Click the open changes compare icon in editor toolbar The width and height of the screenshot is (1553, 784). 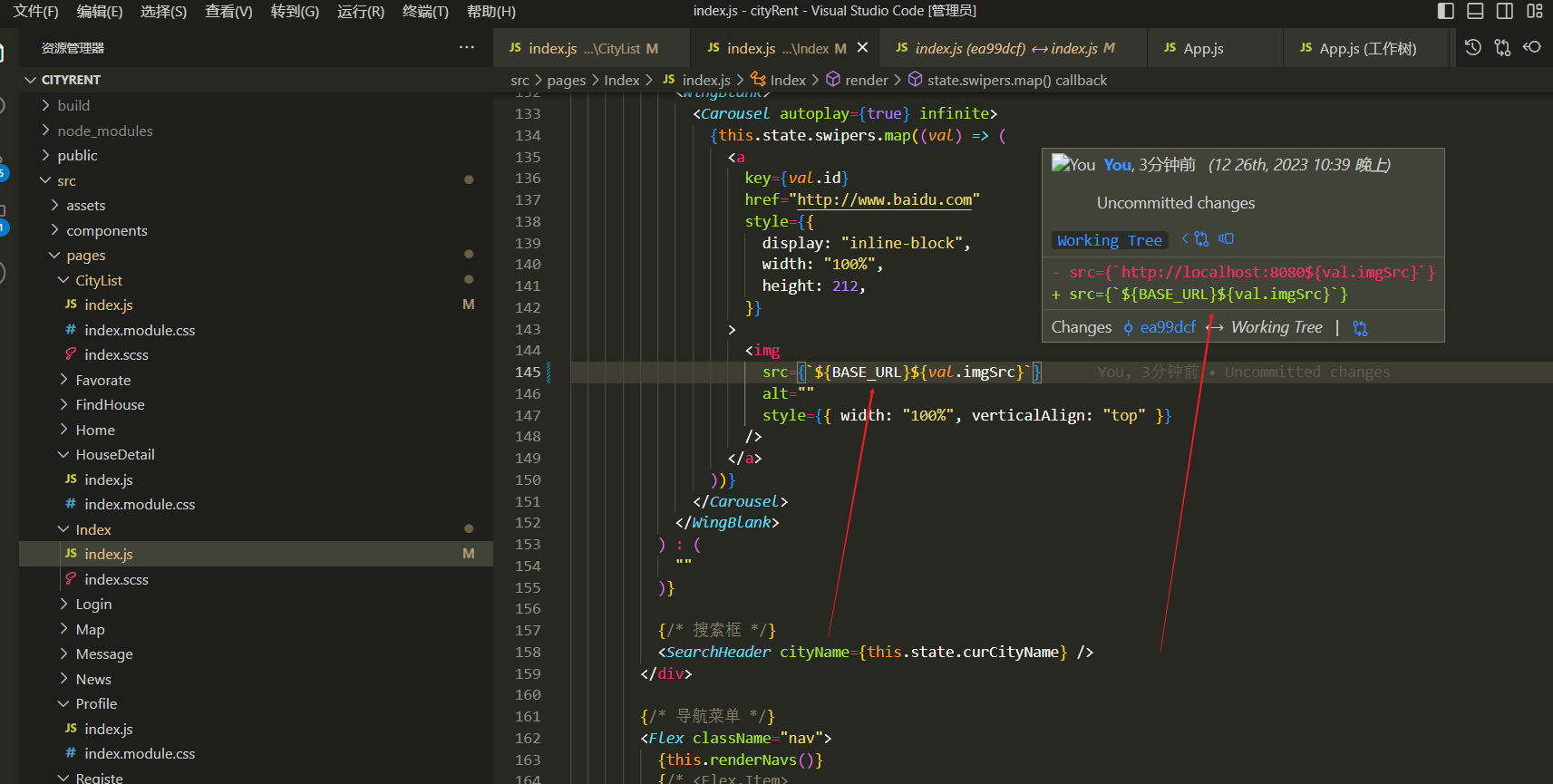click(x=1502, y=47)
